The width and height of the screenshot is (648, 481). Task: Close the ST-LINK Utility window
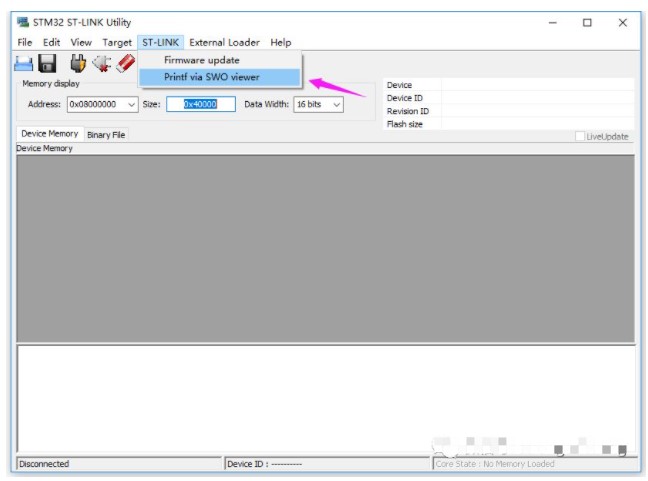622,23
